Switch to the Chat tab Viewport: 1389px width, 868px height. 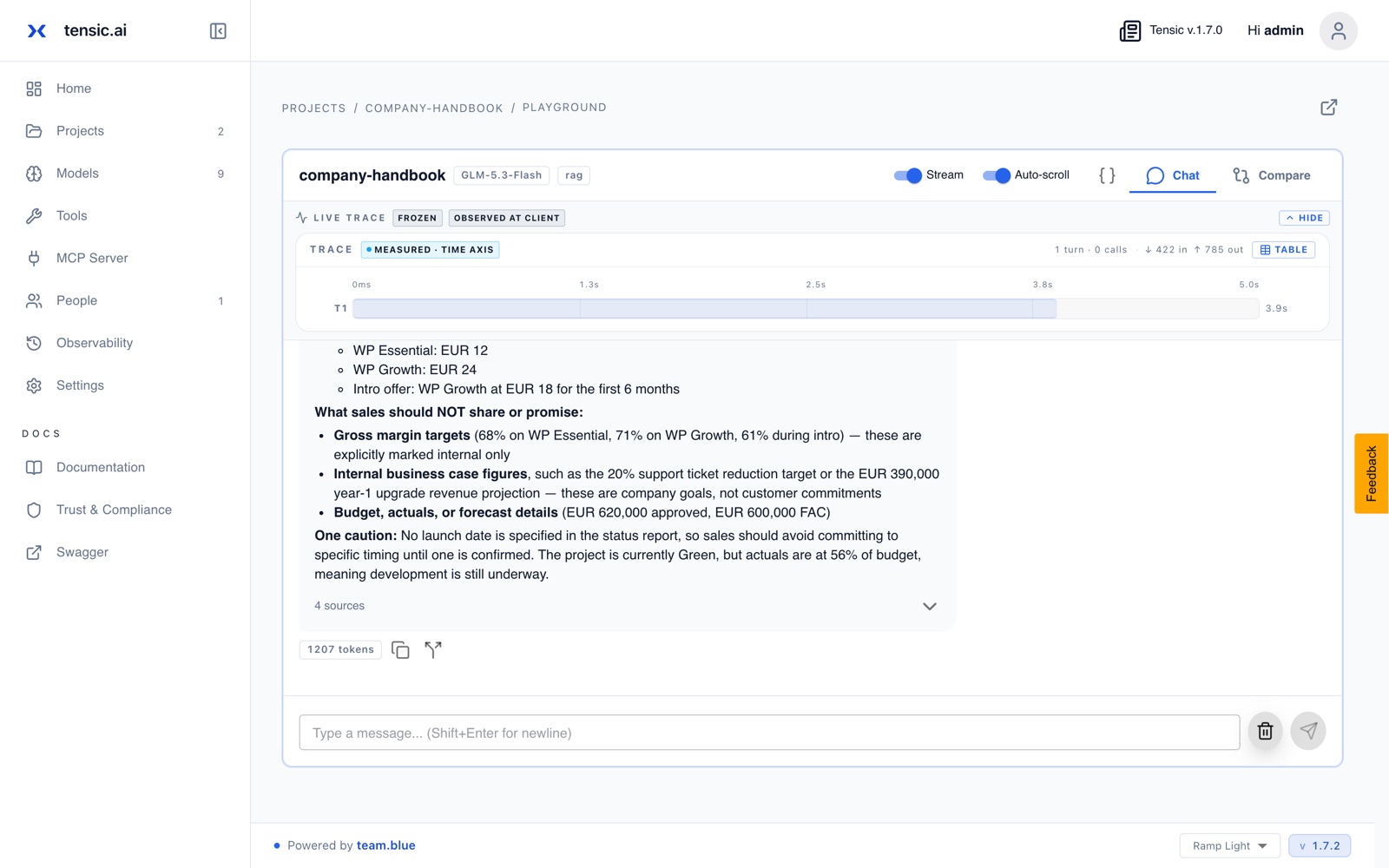[1172, 175]
